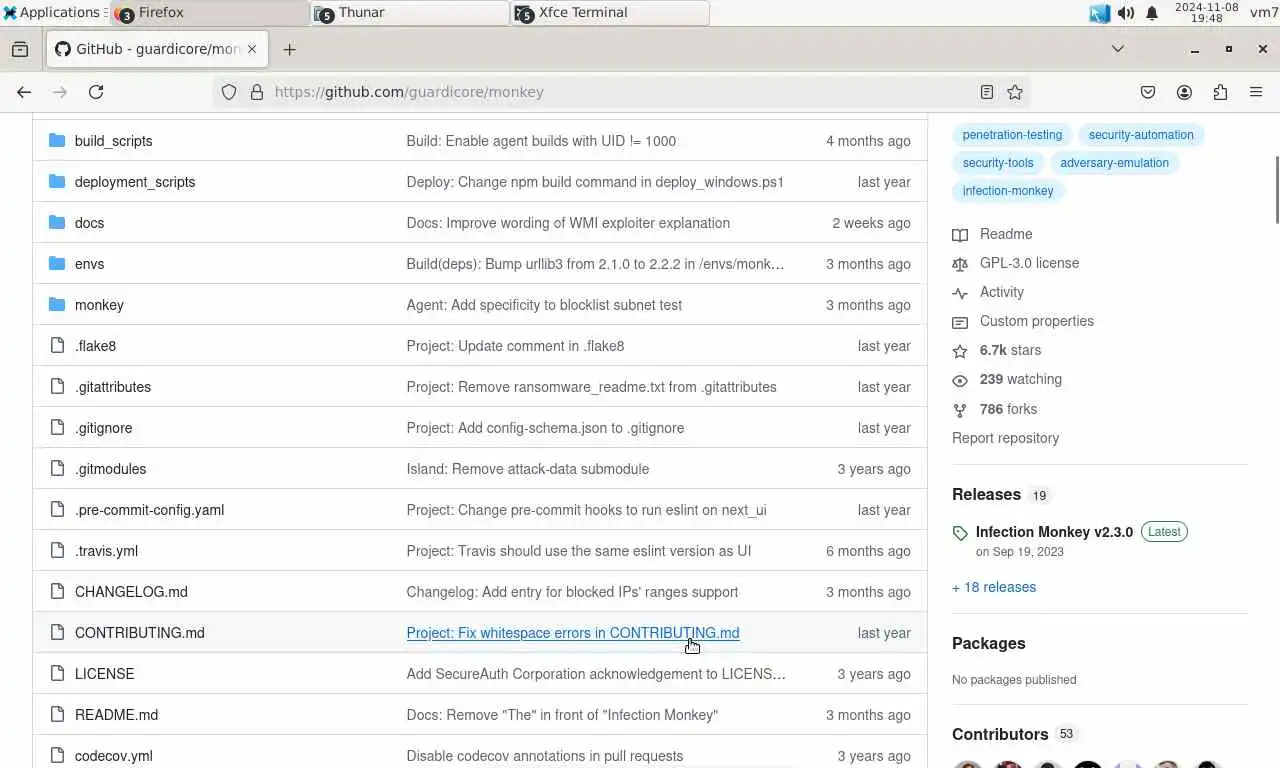
Task: Click the envs folder icon
Action: (57, 264)
